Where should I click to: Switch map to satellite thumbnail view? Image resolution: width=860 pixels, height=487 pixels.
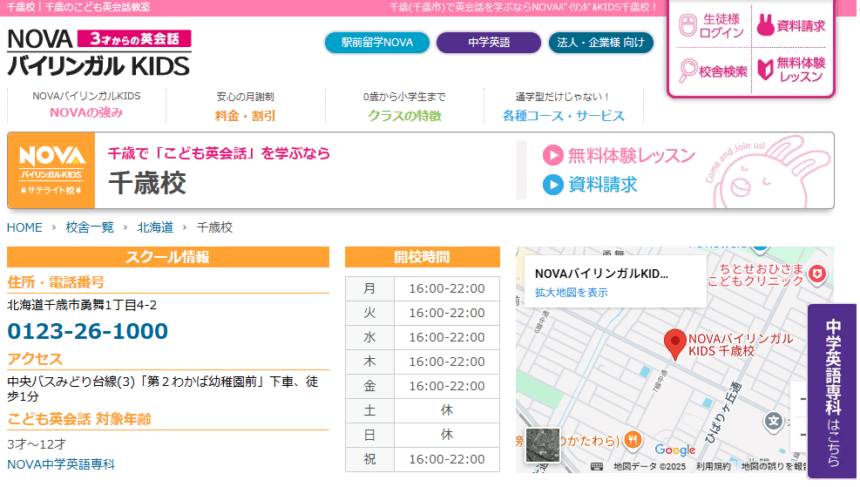(x=542, y=445)
